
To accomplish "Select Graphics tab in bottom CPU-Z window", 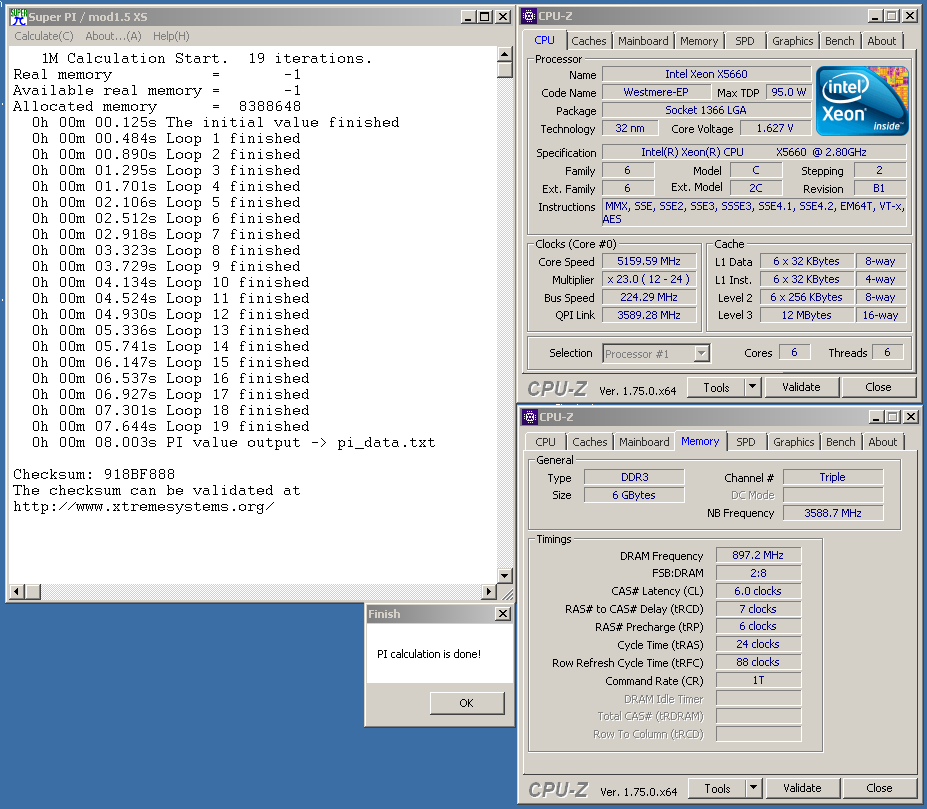I will pos(793,442).
